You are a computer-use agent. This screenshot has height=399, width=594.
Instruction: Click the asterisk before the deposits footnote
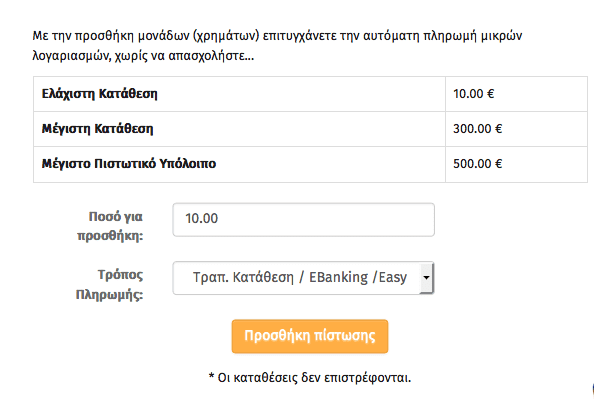point(211,376)
